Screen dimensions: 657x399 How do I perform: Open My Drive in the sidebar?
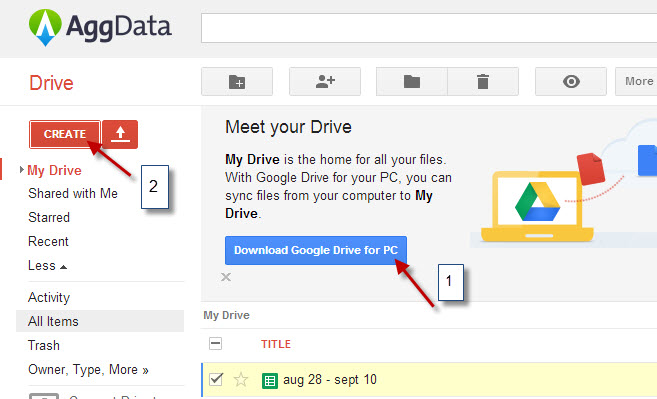pyautogui.click(x=54, y=170)
